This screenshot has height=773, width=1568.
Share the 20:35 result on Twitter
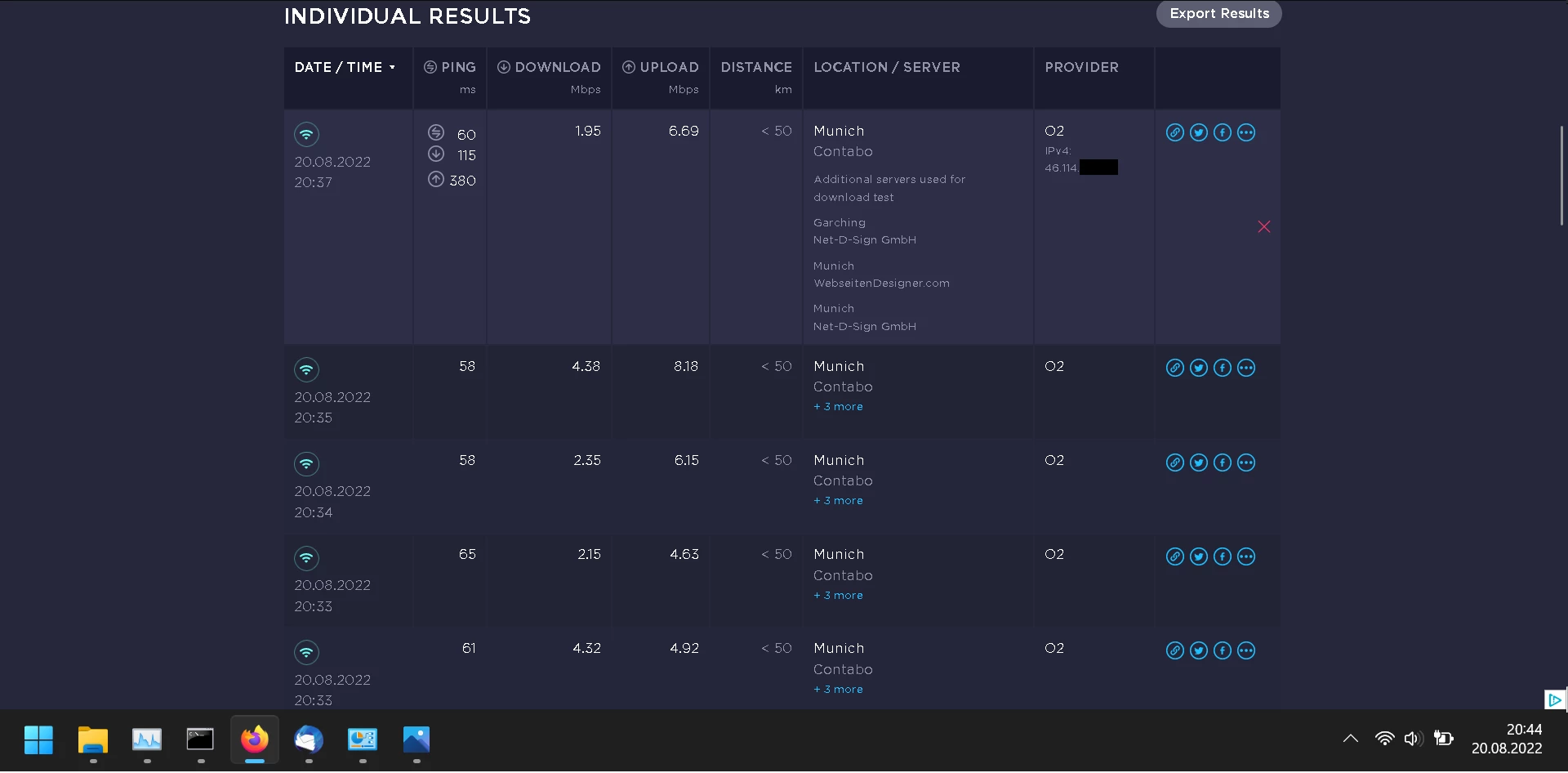pos(1198,369)
